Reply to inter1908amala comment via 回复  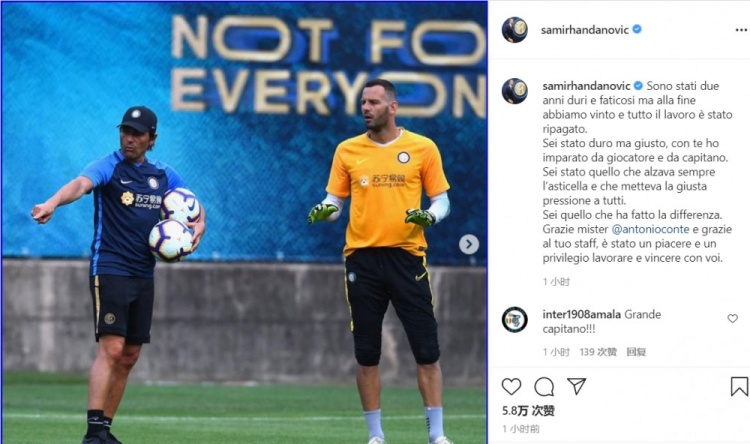[x=636, y=352]
